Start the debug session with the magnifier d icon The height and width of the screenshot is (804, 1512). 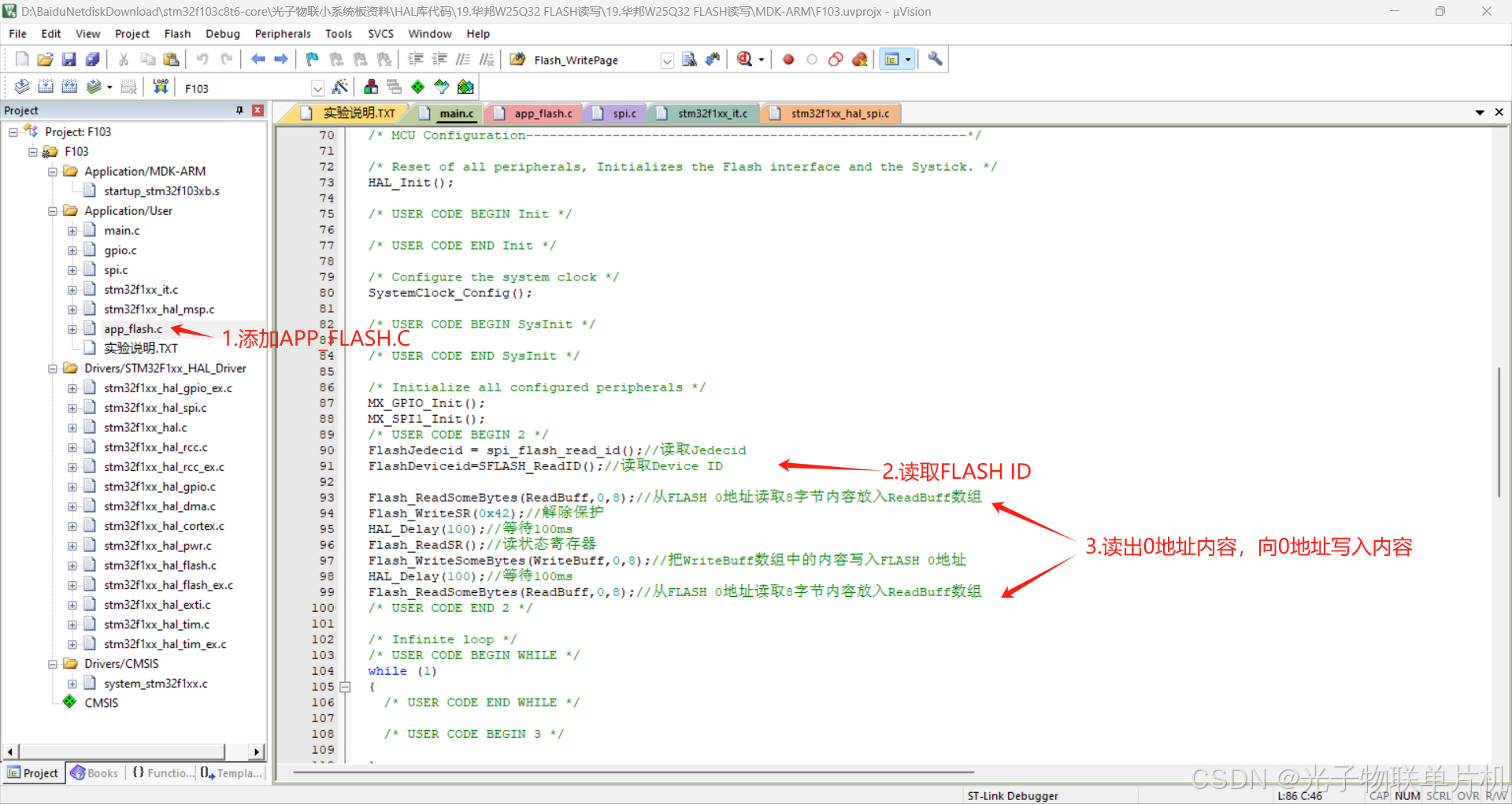744,60
